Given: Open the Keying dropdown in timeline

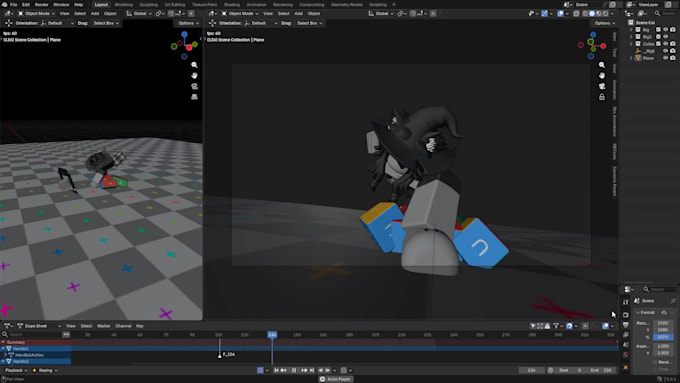Looking at the screenshot, I should 45,370.
